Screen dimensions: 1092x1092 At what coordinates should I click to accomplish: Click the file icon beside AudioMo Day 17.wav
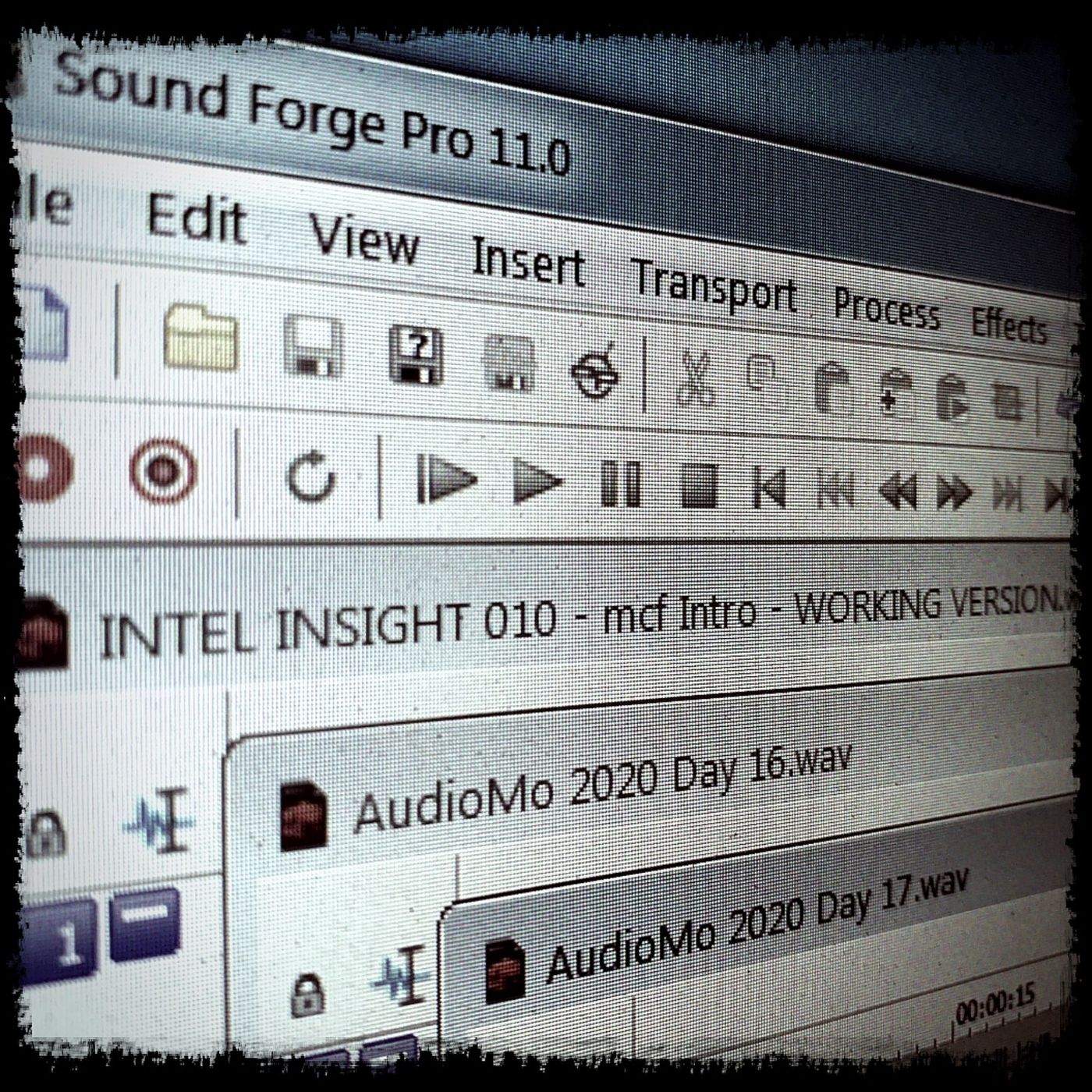click(x=505, y=970)
